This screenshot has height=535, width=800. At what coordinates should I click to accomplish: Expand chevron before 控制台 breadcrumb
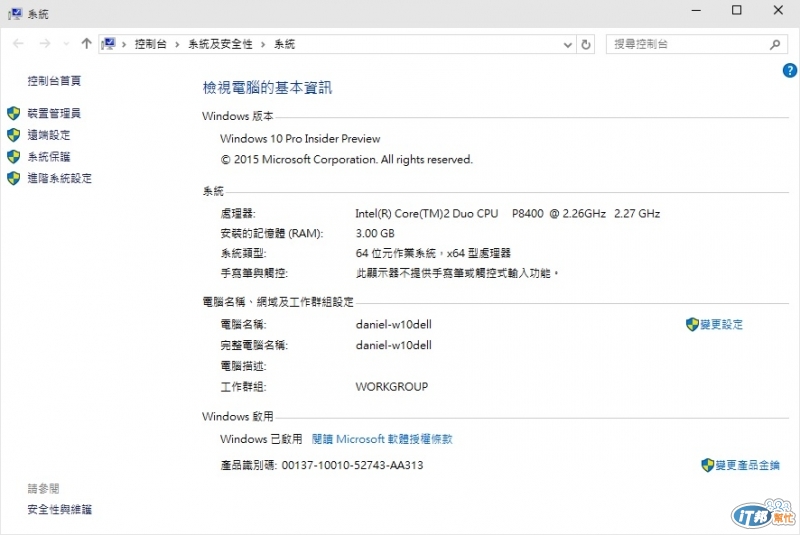[124, 45]
